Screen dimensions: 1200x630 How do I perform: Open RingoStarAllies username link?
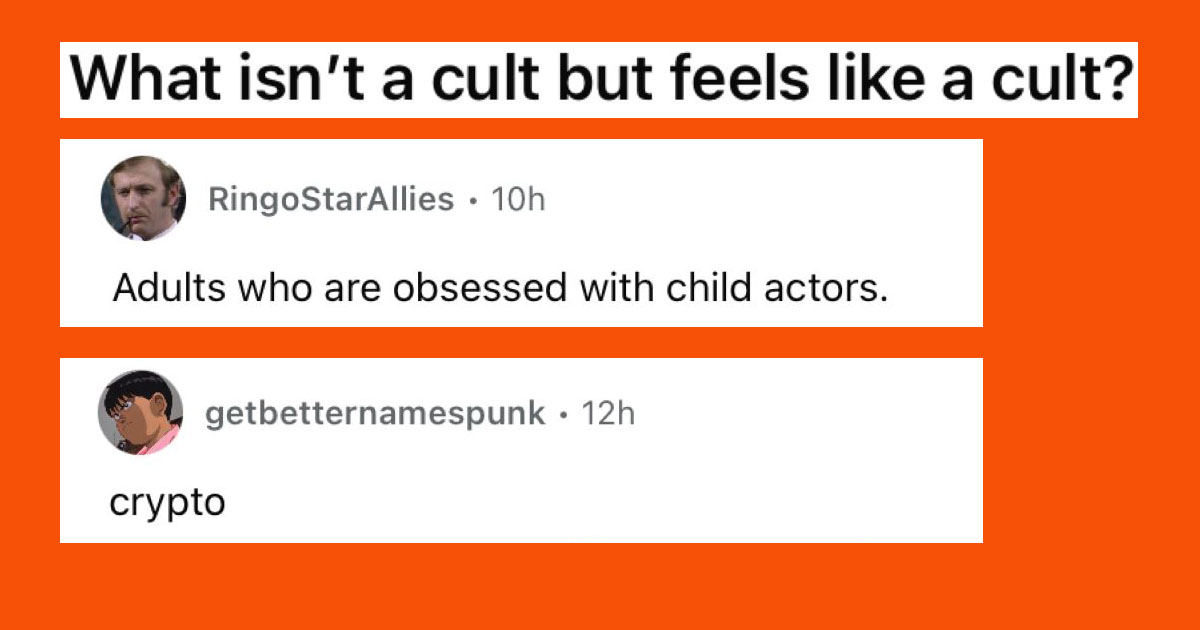pyautogui.click(x=330, y=199)
